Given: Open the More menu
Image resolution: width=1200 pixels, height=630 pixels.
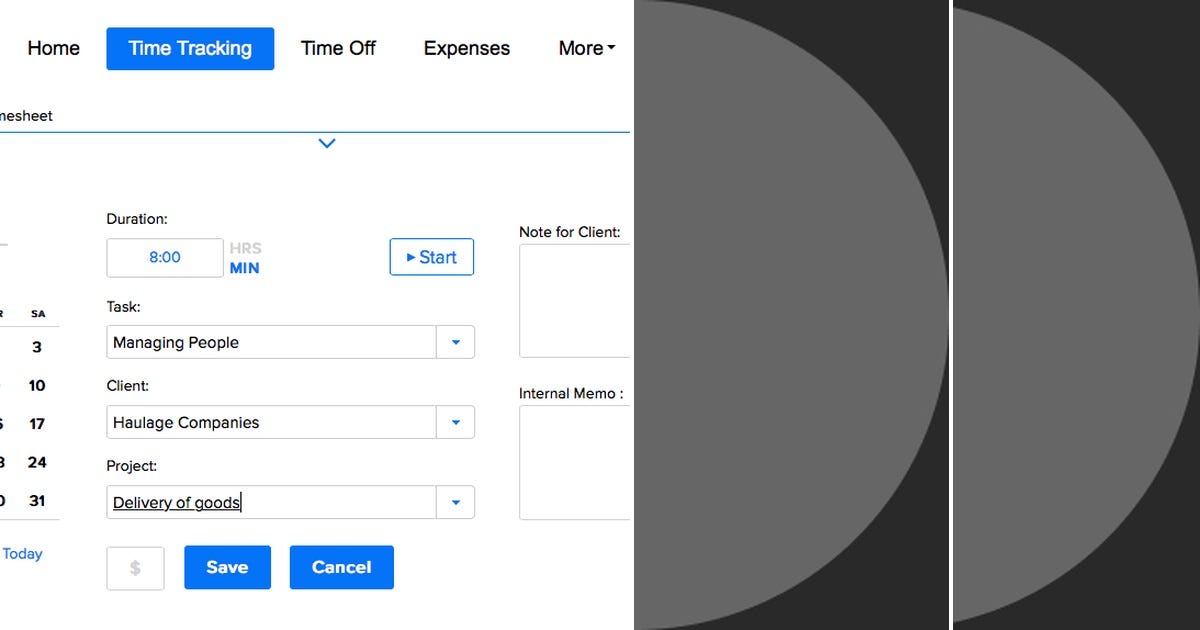Looking at the screenshot, I should [585, 48].
